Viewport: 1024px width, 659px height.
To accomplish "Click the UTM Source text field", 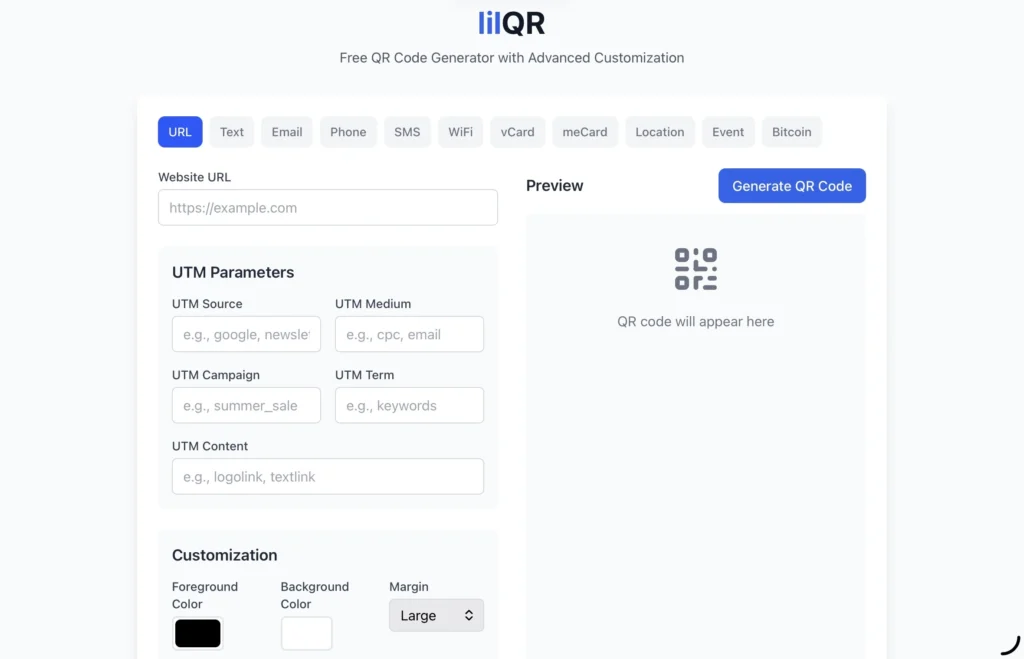I will point(246,335).
